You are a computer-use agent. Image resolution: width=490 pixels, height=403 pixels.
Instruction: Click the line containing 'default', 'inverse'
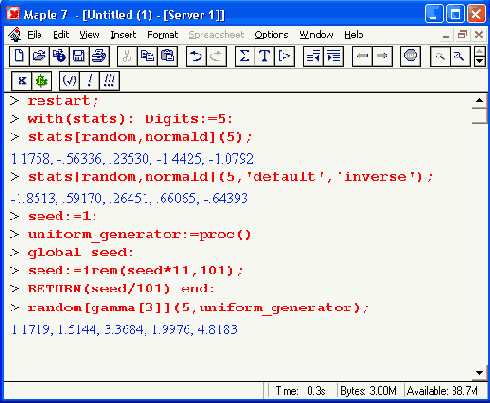point(230,177)
